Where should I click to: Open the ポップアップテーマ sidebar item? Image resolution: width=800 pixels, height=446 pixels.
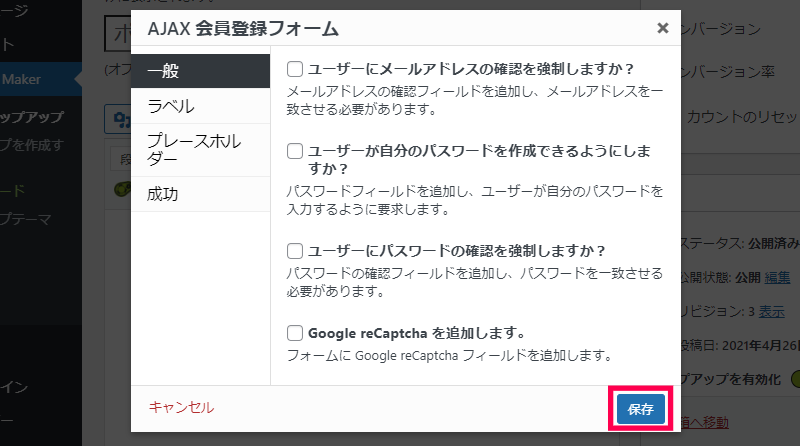26,219
